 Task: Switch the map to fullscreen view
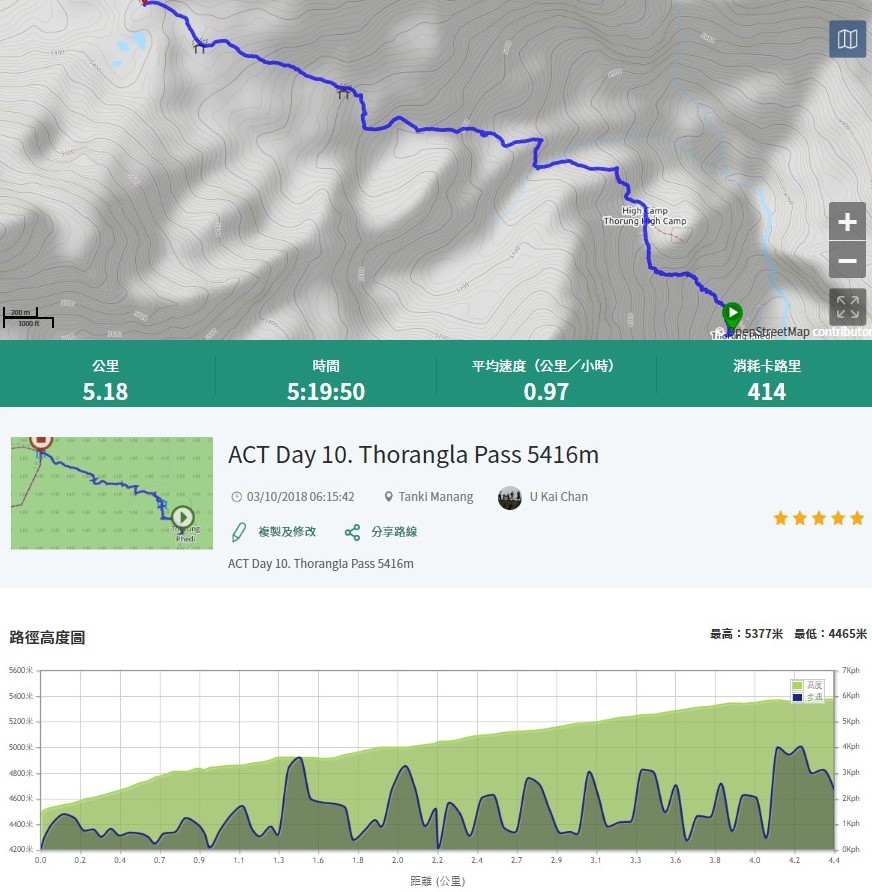coord(847,306)
